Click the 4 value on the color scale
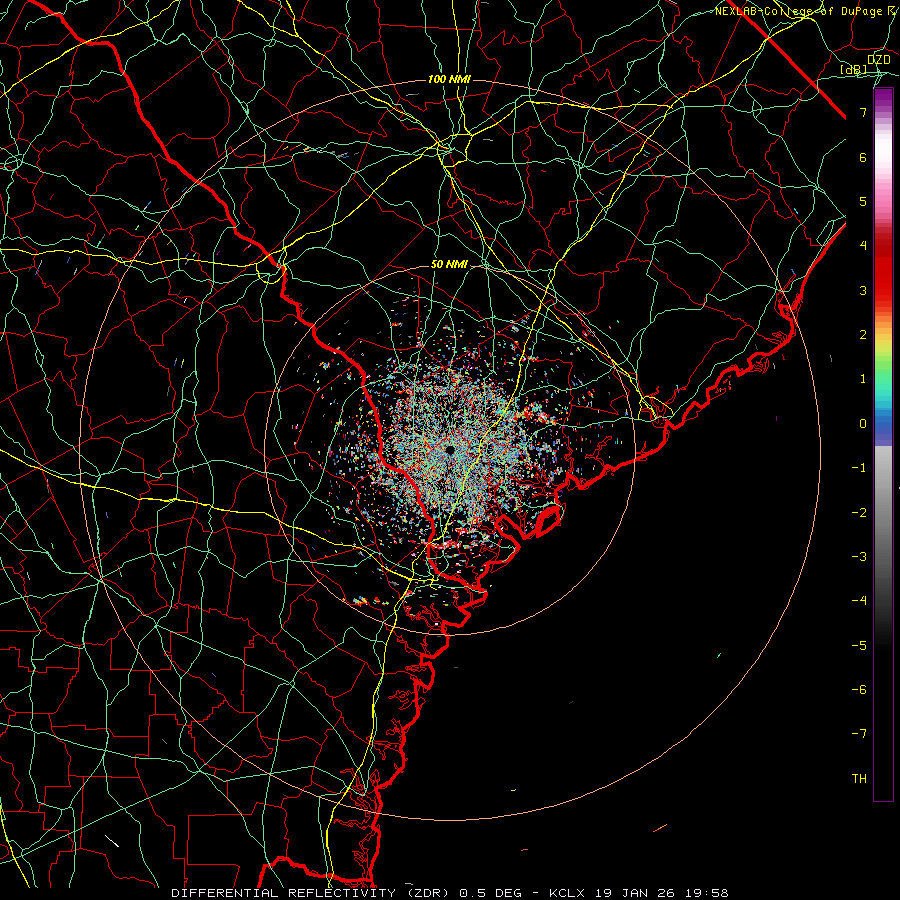Viewport: 900px width, 900px height. [863, 246]
